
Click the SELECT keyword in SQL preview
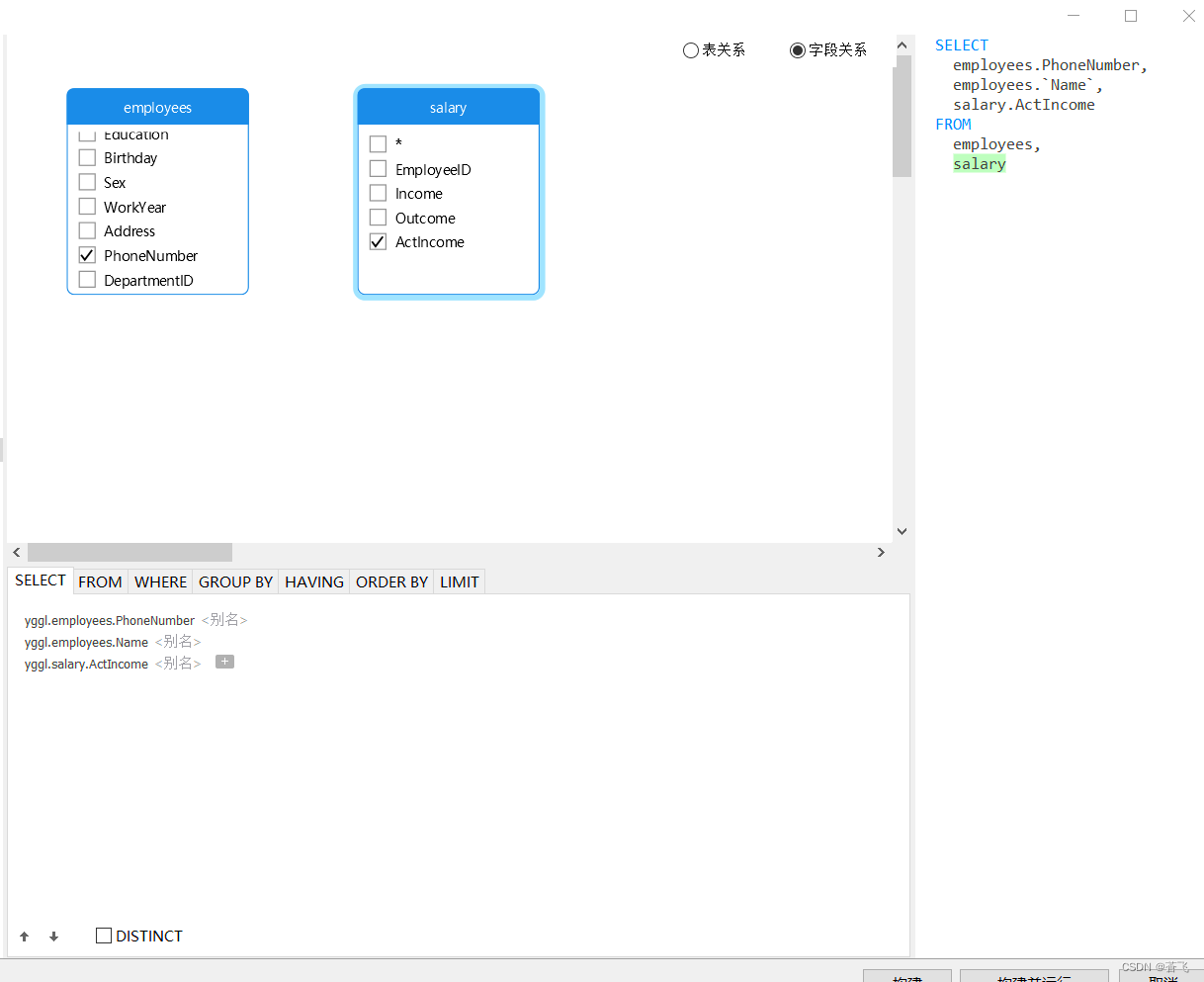point(962,45)
